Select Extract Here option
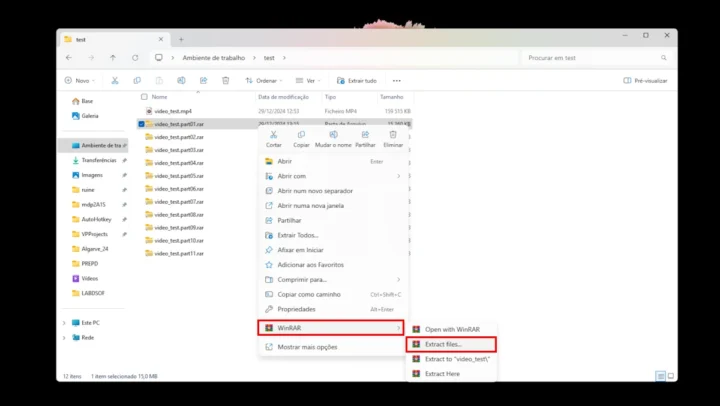Viewport: 720px width, 406px height. tap(451, 373)
